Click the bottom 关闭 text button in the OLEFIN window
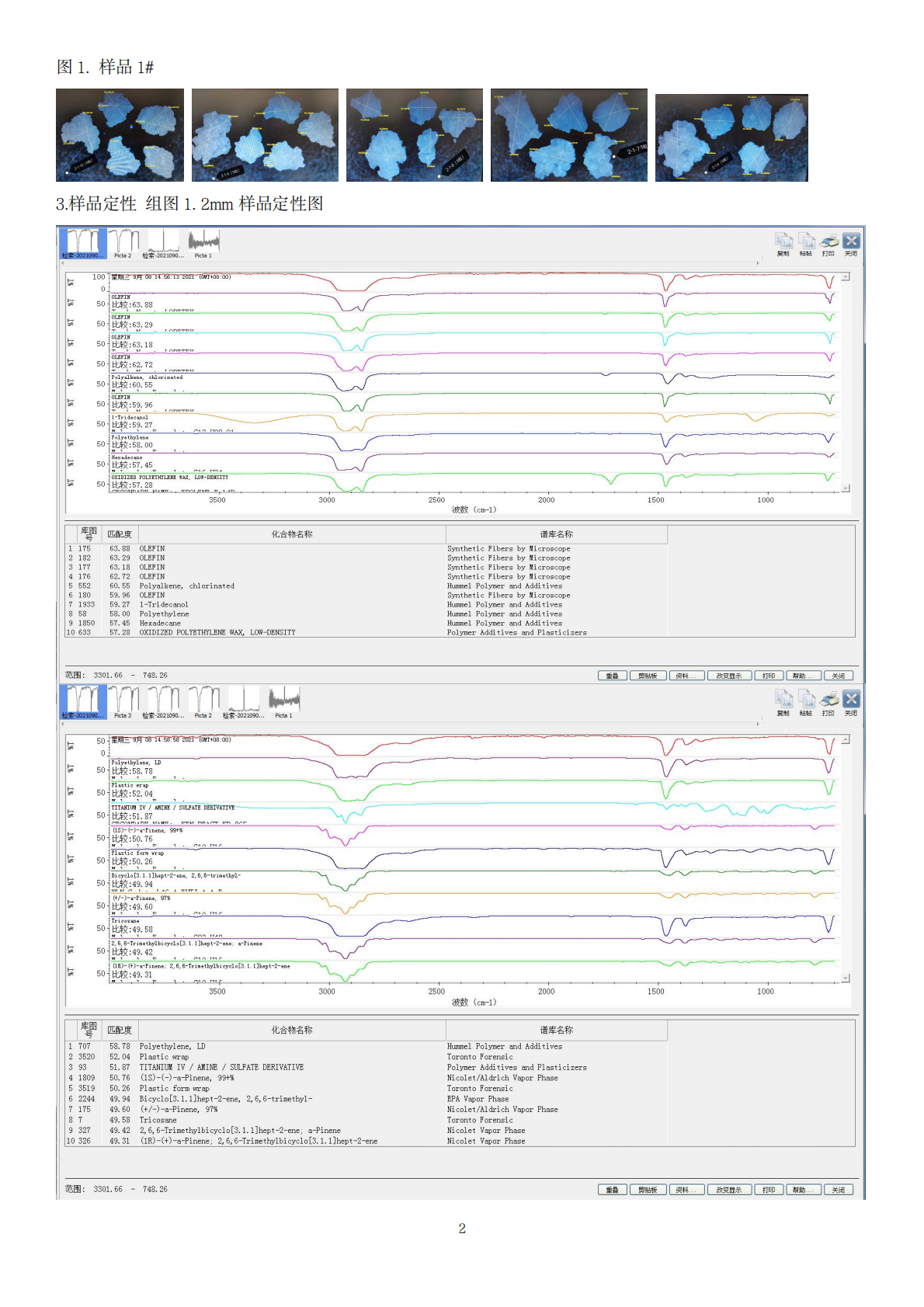 coord(839,676)
